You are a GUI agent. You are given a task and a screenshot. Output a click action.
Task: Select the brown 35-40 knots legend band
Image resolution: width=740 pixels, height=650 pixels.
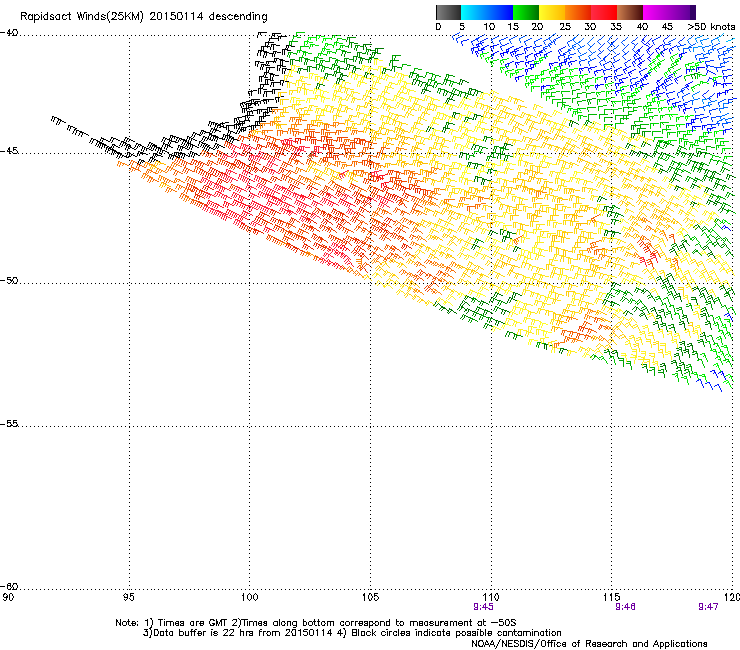click(x=630, y=12)
